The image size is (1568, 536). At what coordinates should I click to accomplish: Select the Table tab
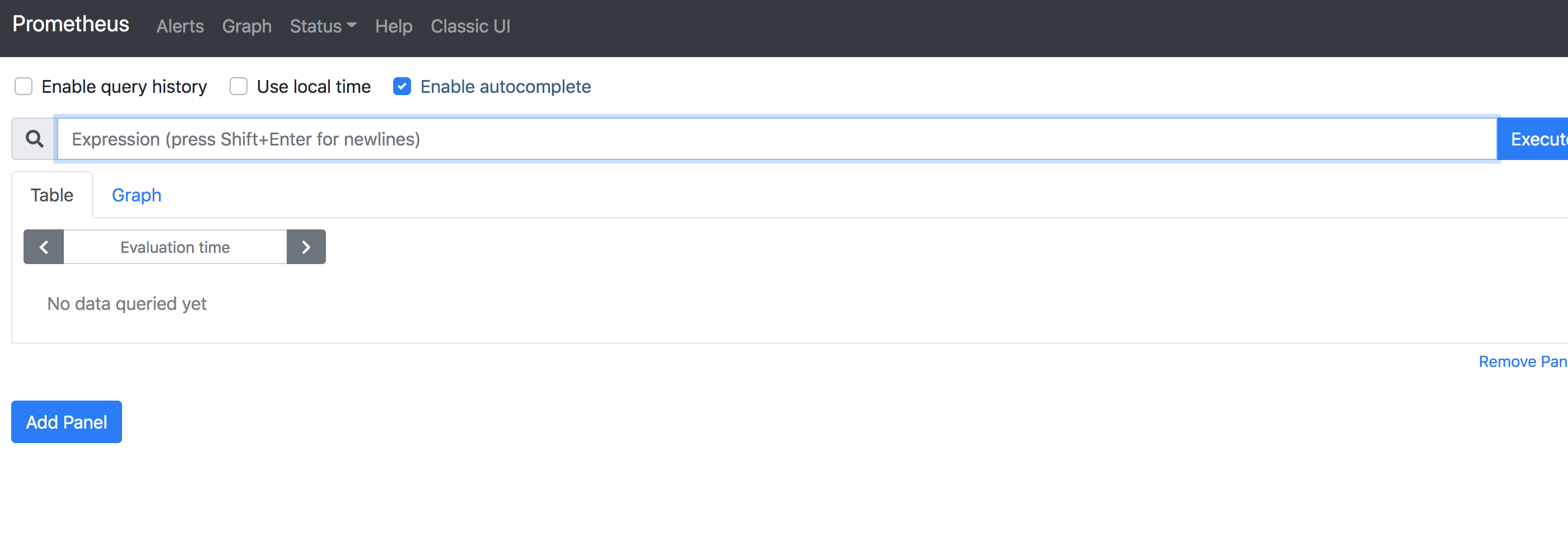[52, 195]
